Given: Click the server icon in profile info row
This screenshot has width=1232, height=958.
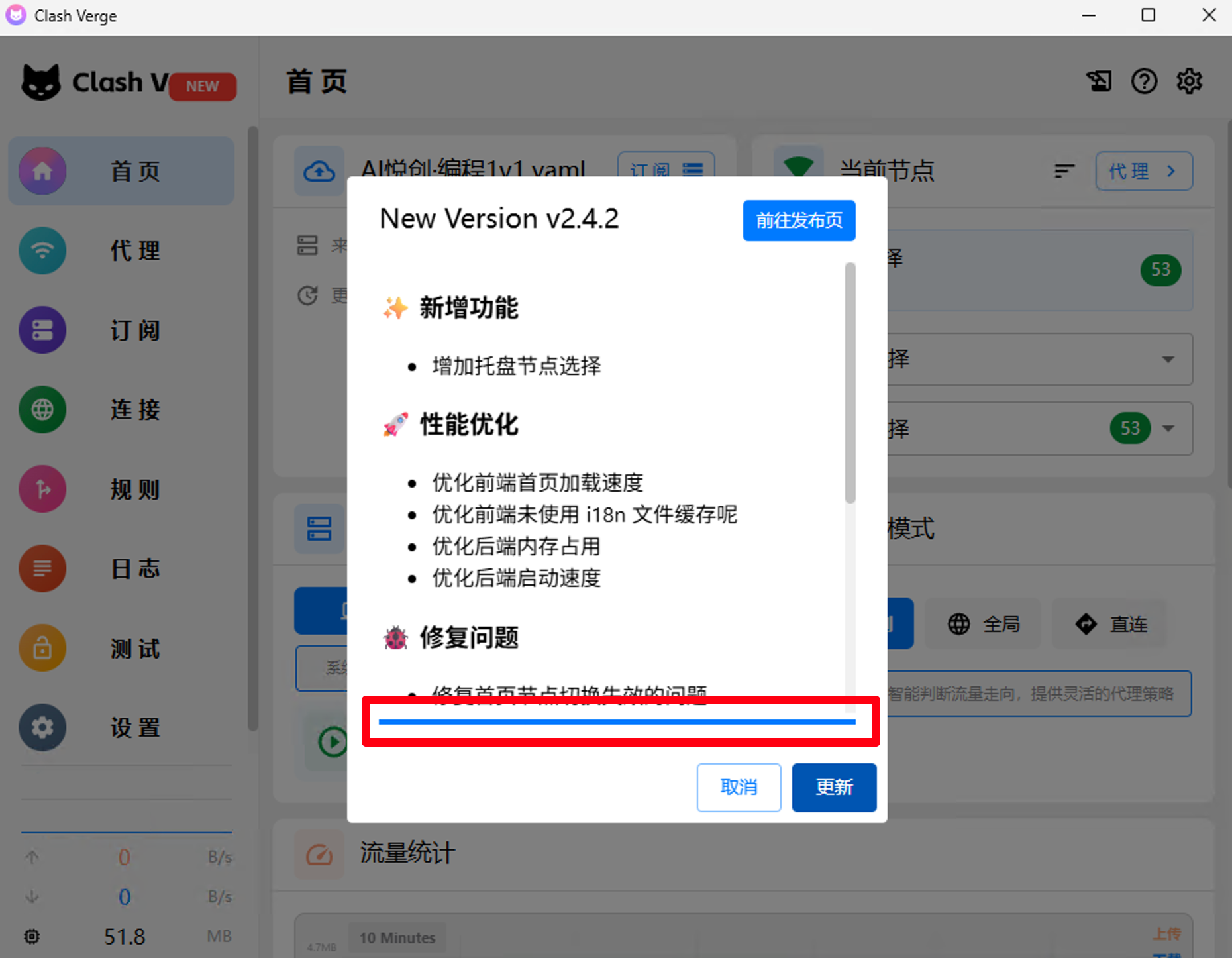Looking at the screenshot, I should click(307, 245).
